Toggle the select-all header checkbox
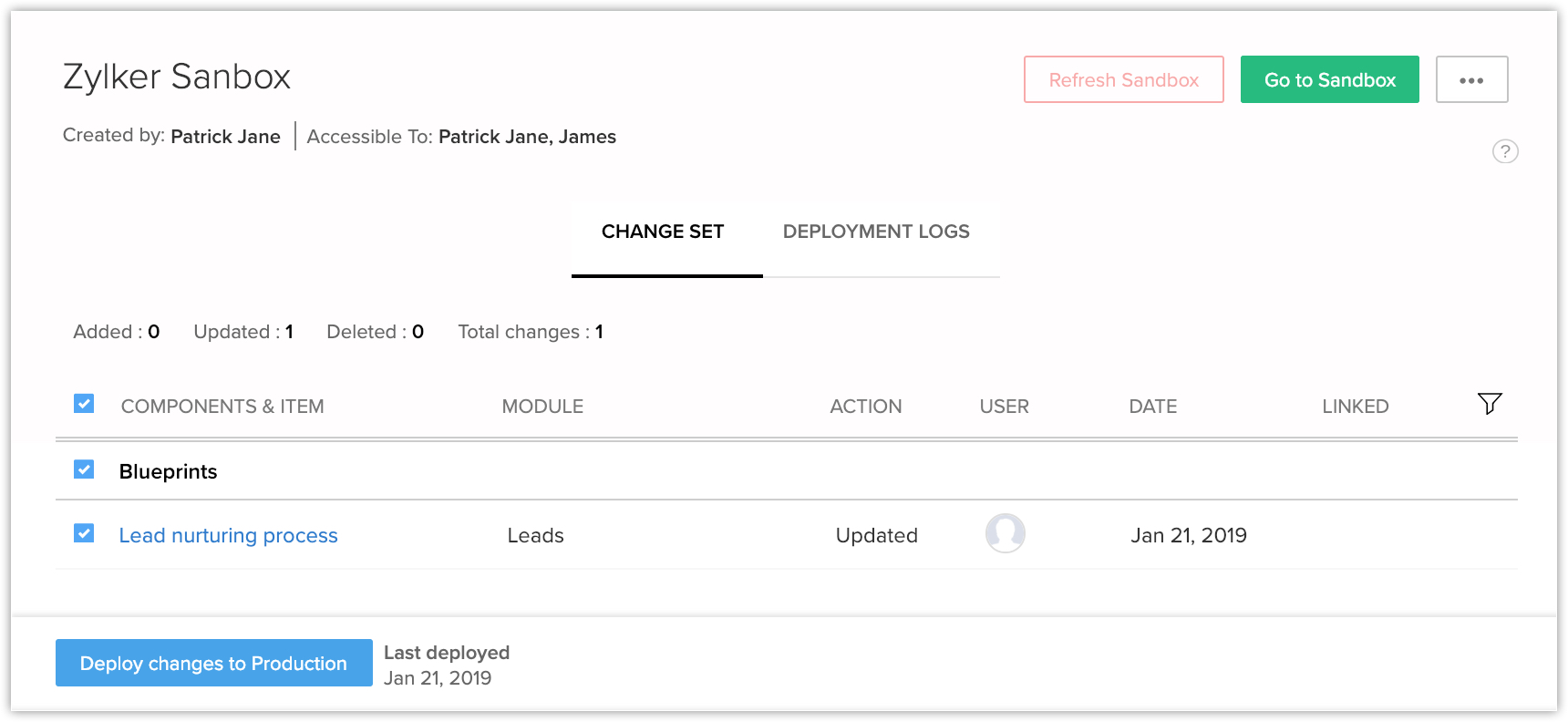 pyautogui.click(x=84, y=404)
